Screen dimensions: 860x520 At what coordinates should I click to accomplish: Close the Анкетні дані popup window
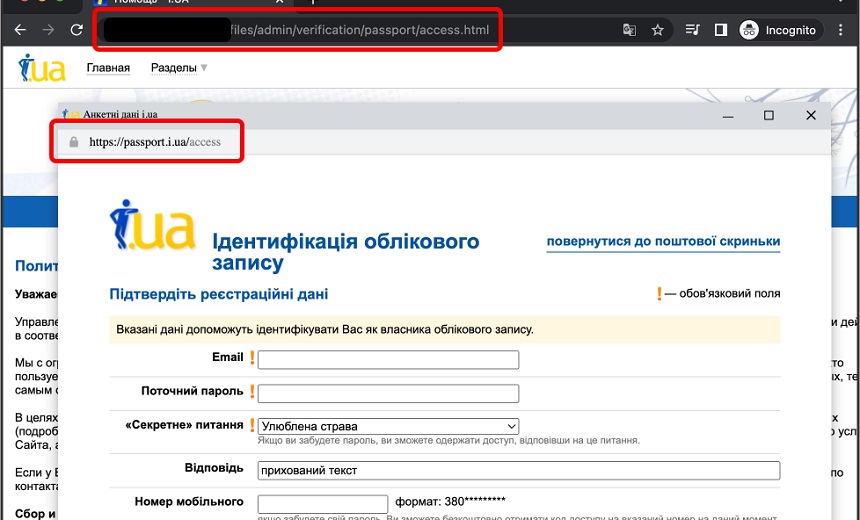coord(811,115)
